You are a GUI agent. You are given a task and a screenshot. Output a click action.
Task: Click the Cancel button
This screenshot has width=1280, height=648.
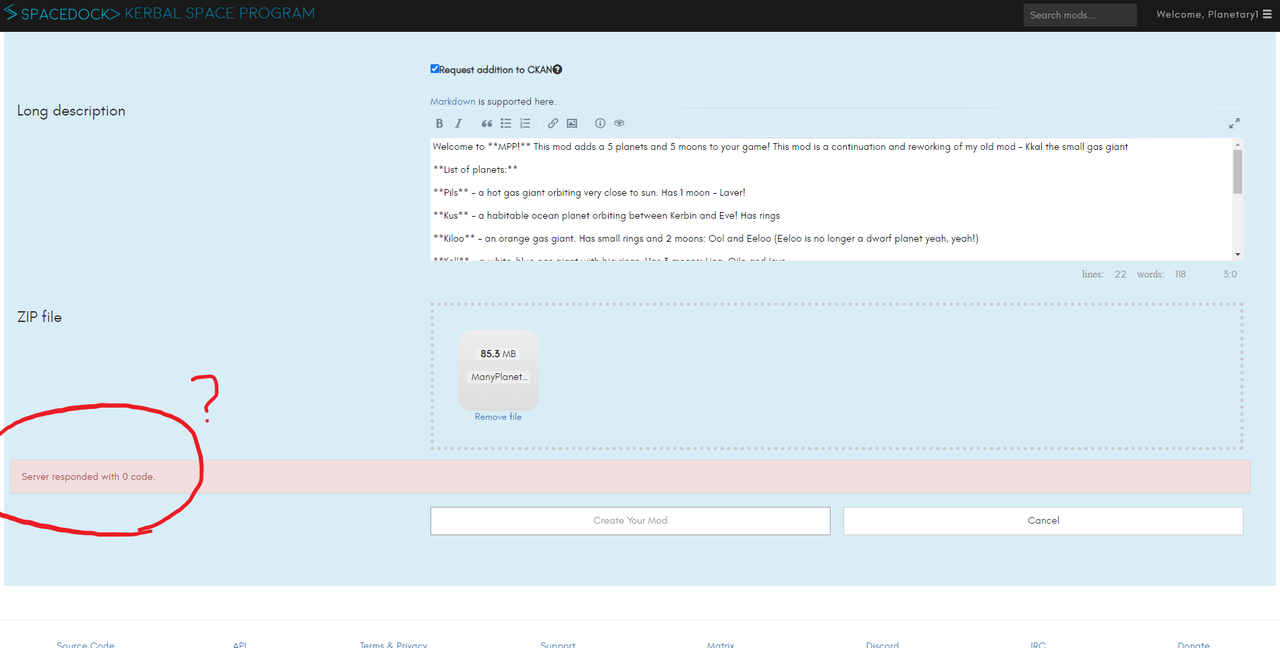click(1043, 520)
